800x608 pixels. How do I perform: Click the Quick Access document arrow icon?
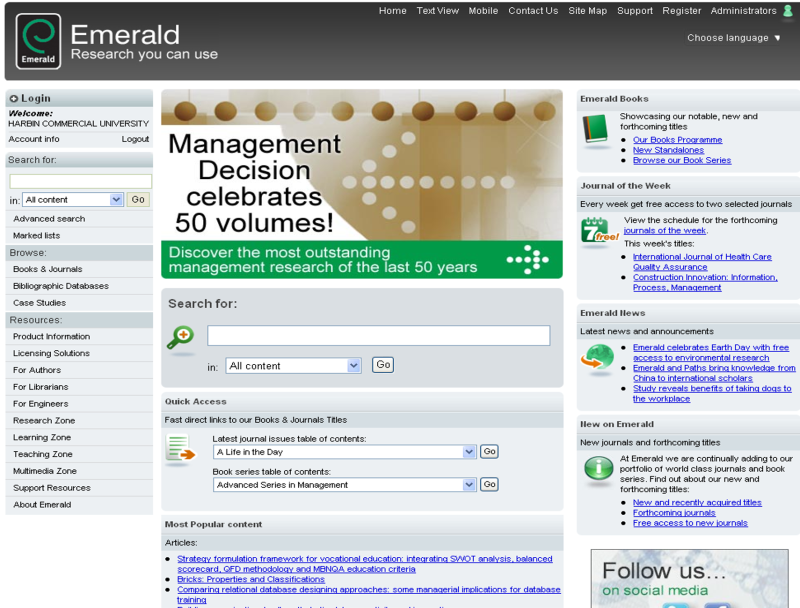pos(181,448)
